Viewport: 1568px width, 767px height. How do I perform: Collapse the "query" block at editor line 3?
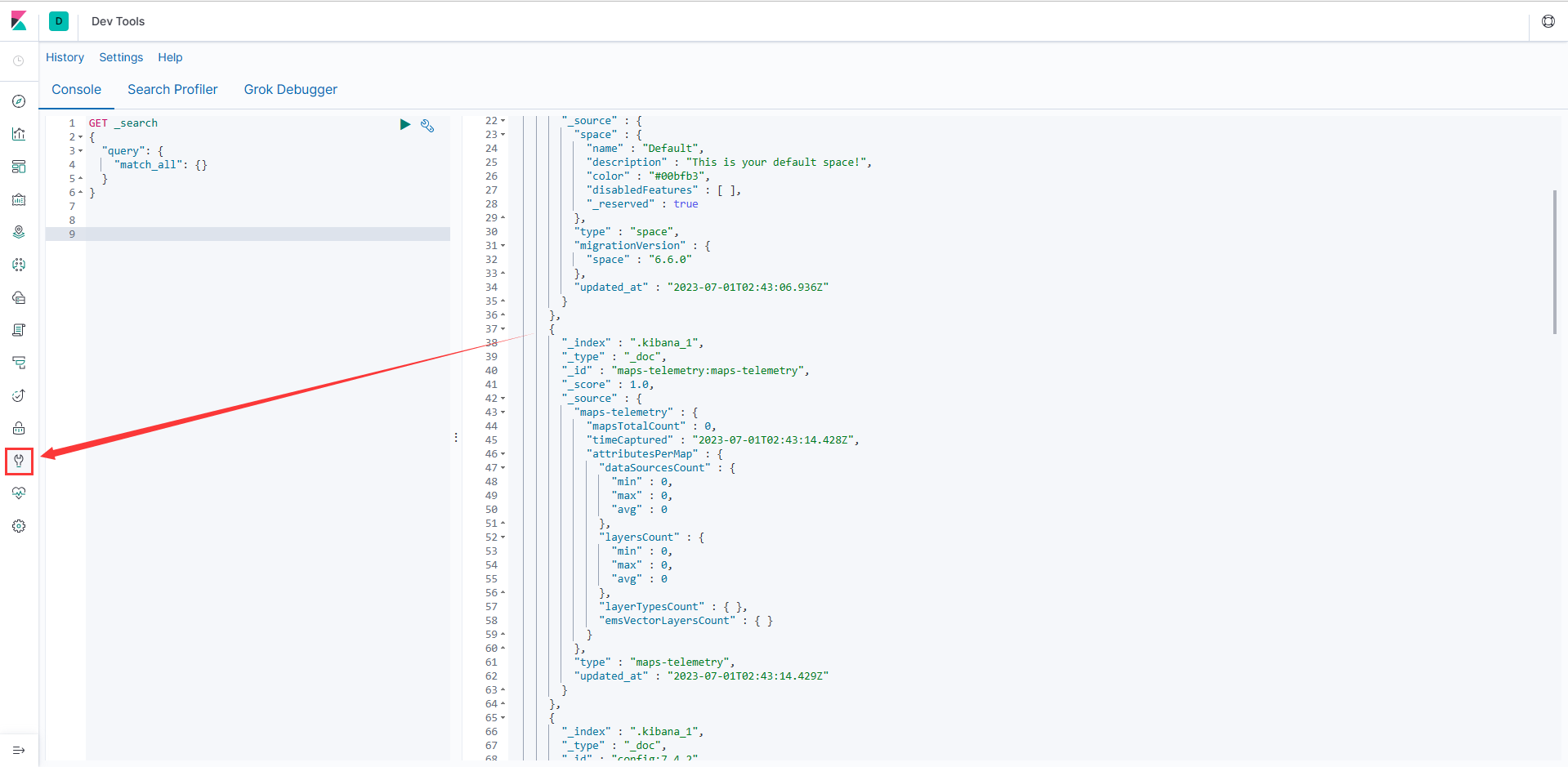pyautogui.click(x=80, y=151)
